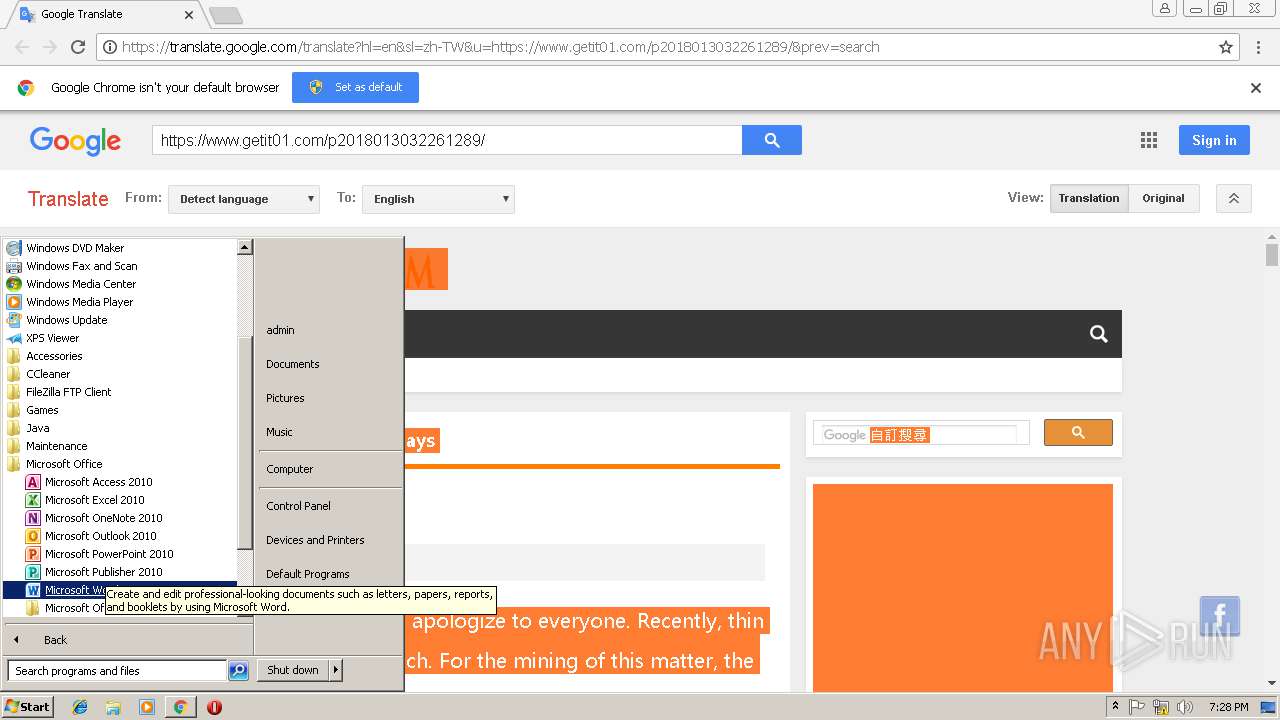Screen dimensions: 1280x720
Task: Bookmark this page with the star icon
Action: (1226, 47)
